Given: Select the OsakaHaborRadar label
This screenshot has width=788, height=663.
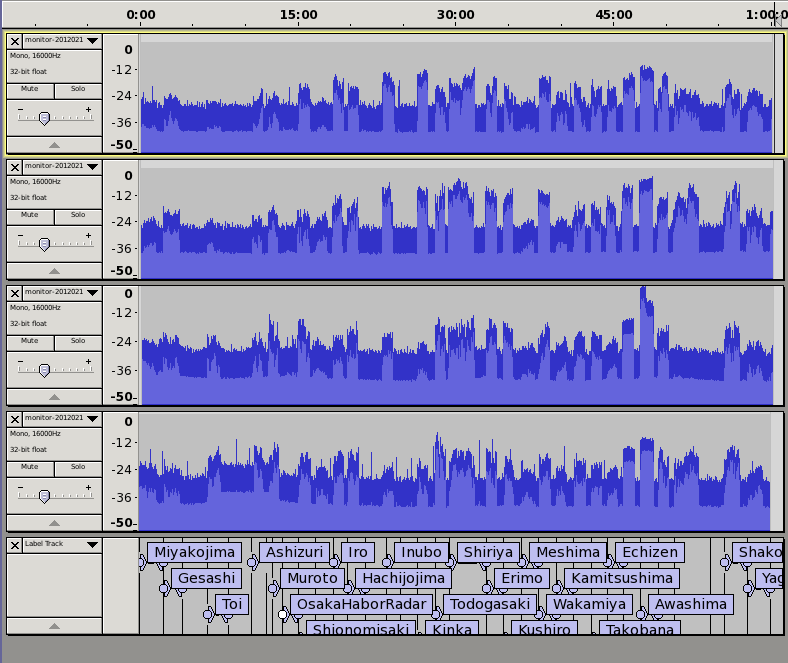Looking at the screenshot, I should 361,604.
